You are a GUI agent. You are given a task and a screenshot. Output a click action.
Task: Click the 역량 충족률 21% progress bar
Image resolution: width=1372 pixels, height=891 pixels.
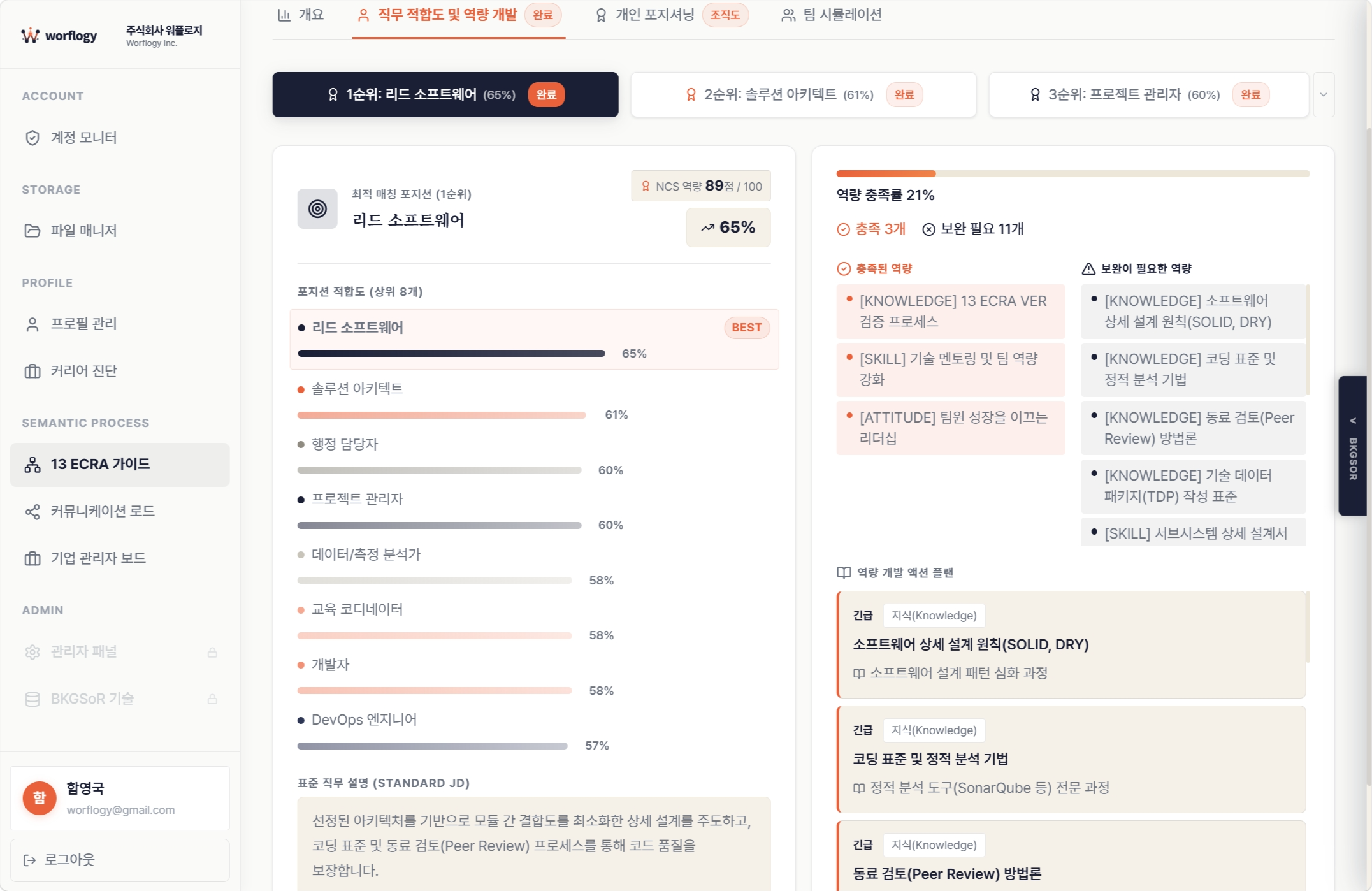pyautogui.click(x=1072, y=173)
